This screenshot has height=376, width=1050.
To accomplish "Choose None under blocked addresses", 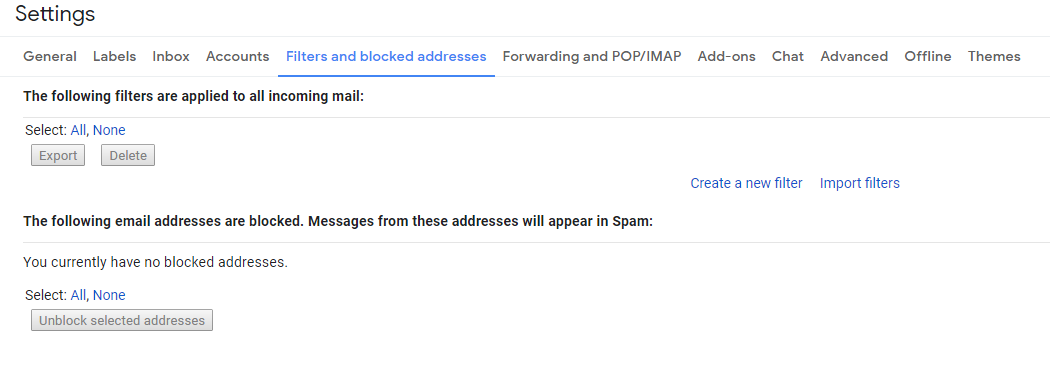I will pyautogui.click(x=109, y=295).
